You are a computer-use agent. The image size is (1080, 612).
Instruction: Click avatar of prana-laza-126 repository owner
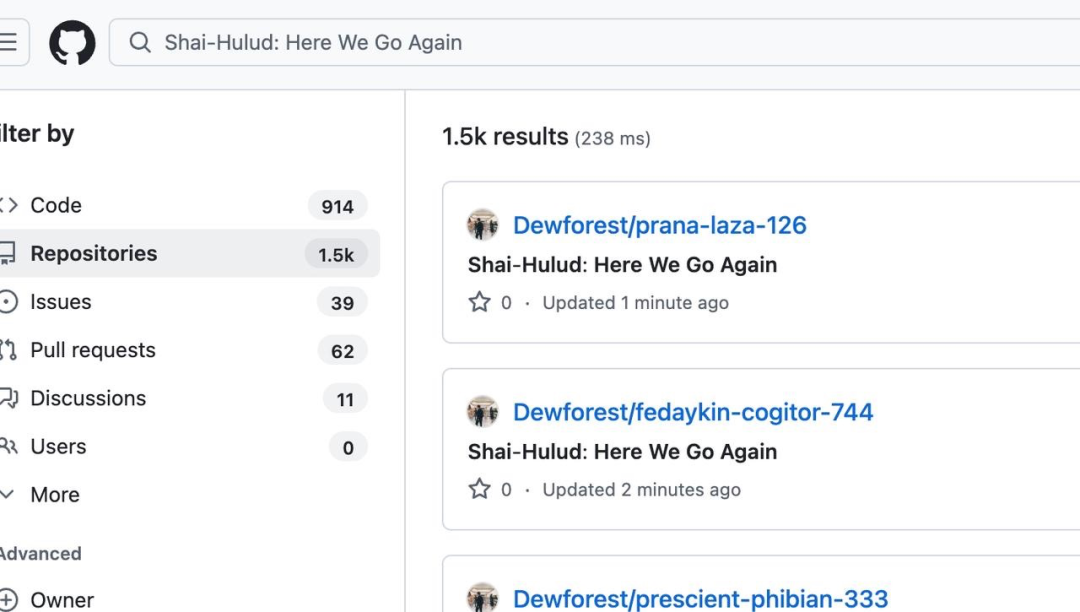tap(483, 225)
